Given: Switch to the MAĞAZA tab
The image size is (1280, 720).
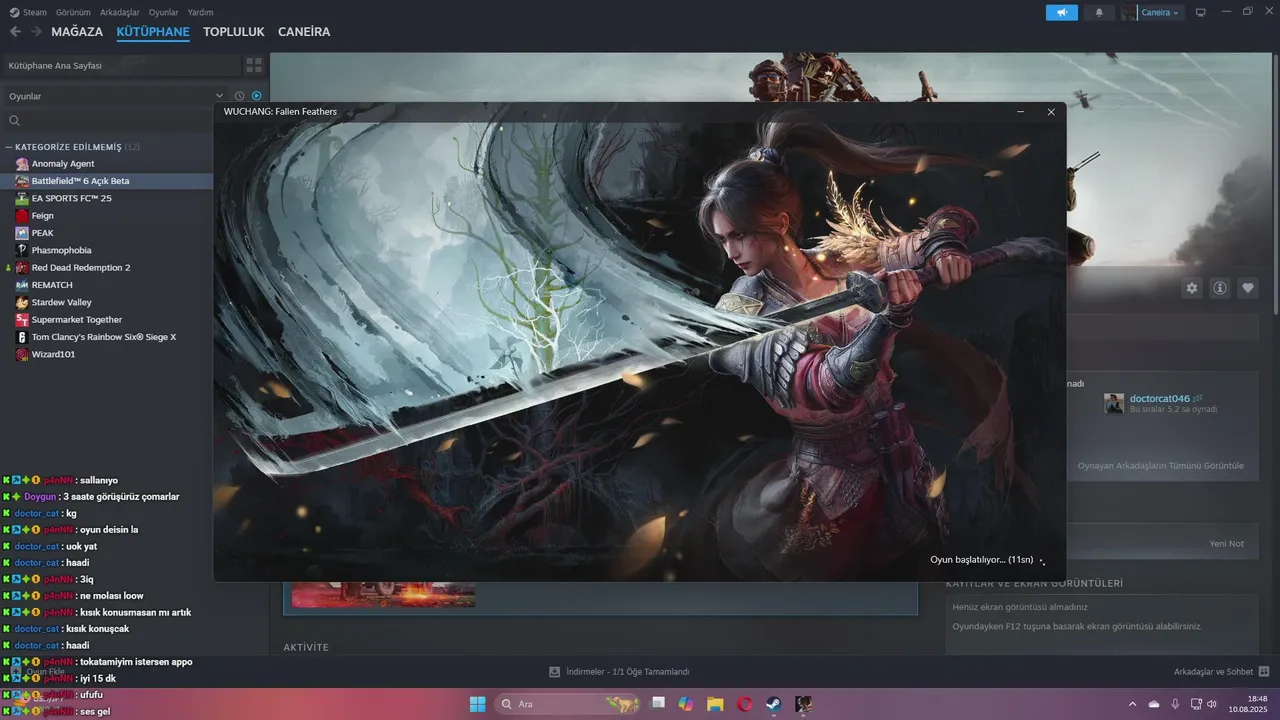Looking at the screenshot, I should point(77,32).
